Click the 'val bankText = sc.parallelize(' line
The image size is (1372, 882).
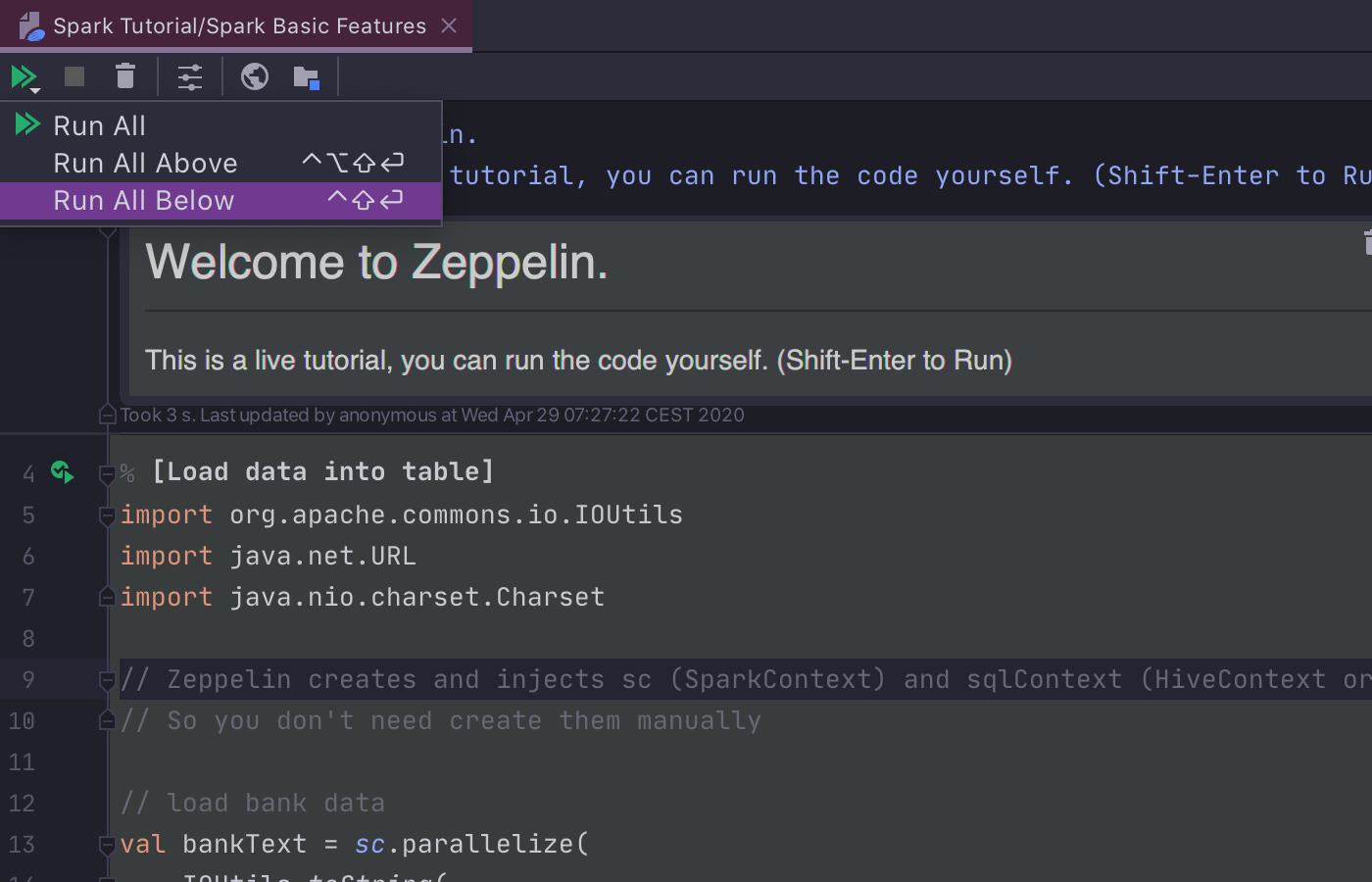click(355, 844)
